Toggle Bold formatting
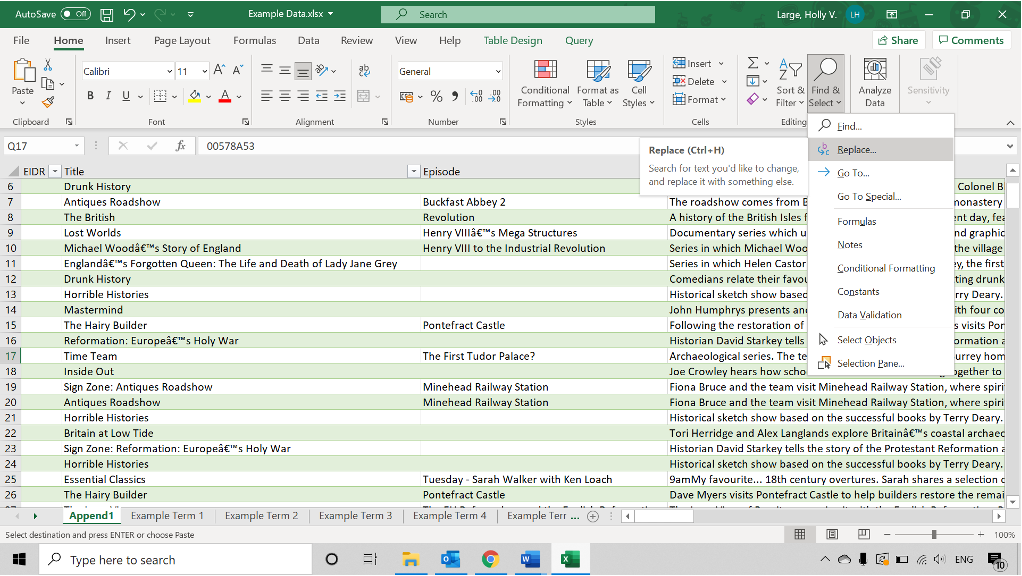This screenshot has height=576, width=1022. 91,96
